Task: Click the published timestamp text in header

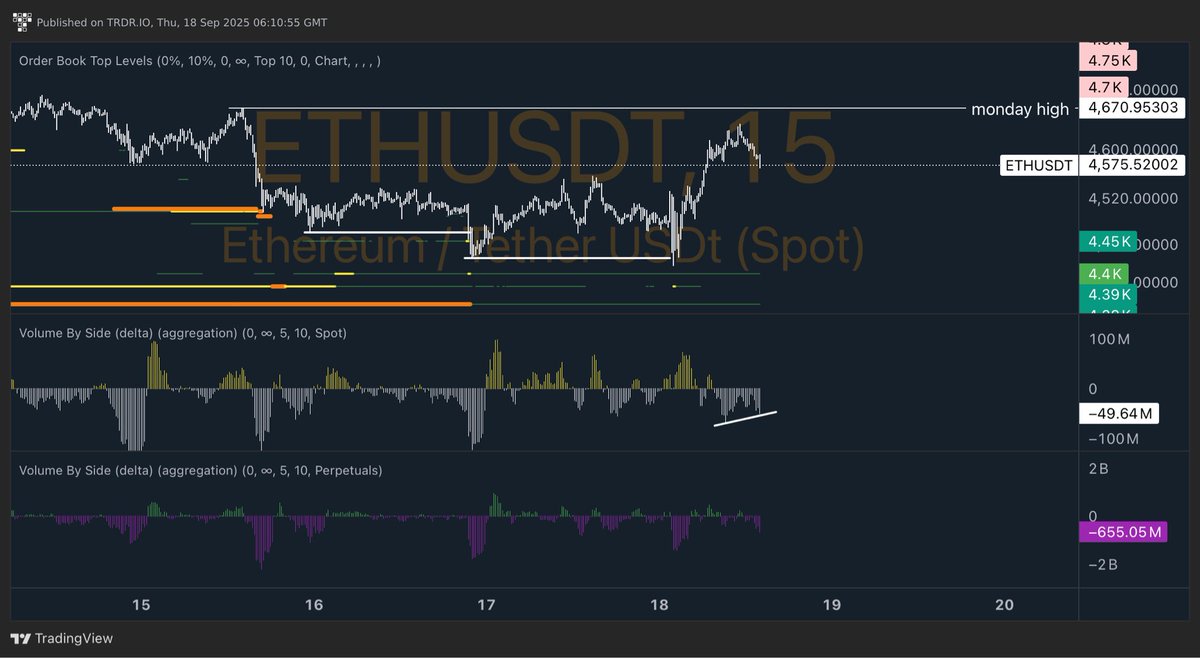Action: tap(181, 22)
